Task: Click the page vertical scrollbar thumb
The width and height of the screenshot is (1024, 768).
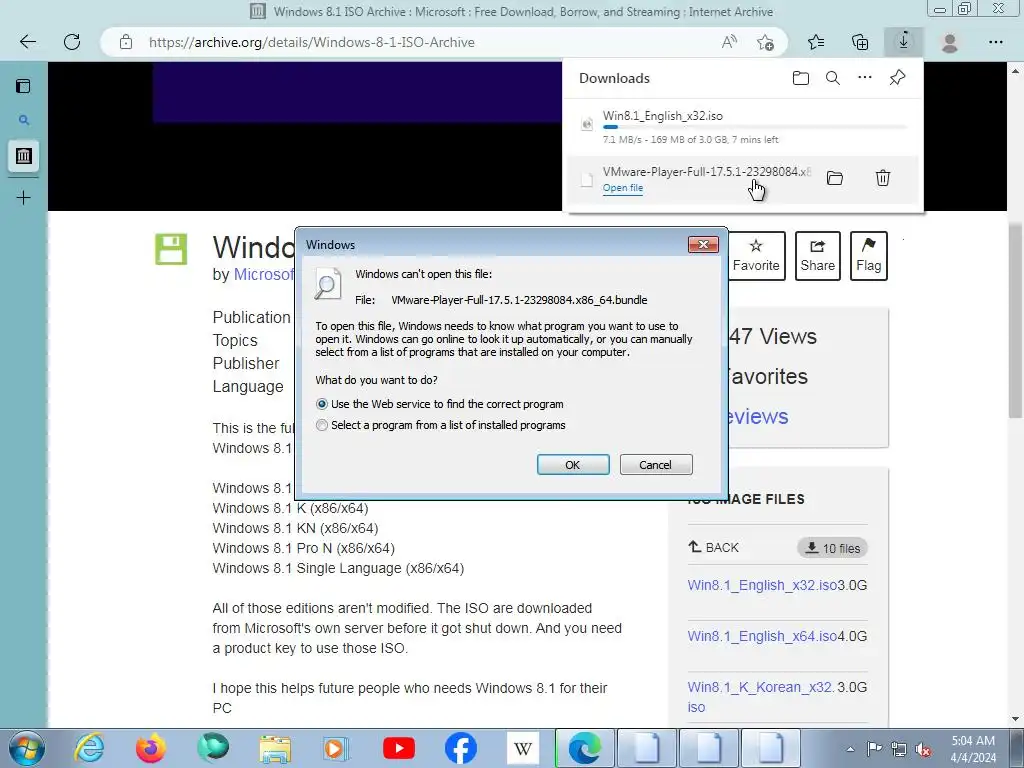Action: click(1015, 320)
